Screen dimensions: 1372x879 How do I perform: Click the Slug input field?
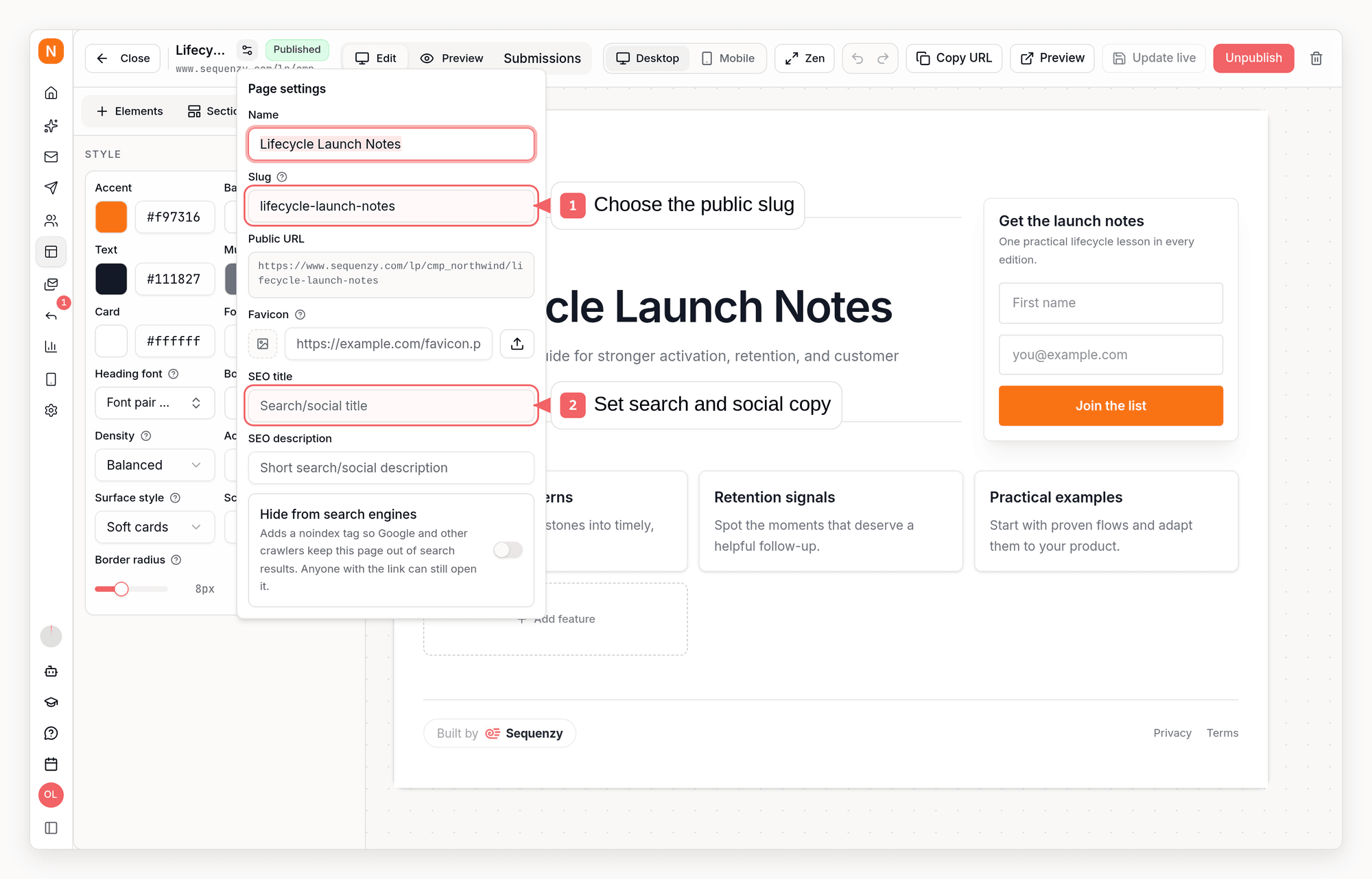pos(391,206)
